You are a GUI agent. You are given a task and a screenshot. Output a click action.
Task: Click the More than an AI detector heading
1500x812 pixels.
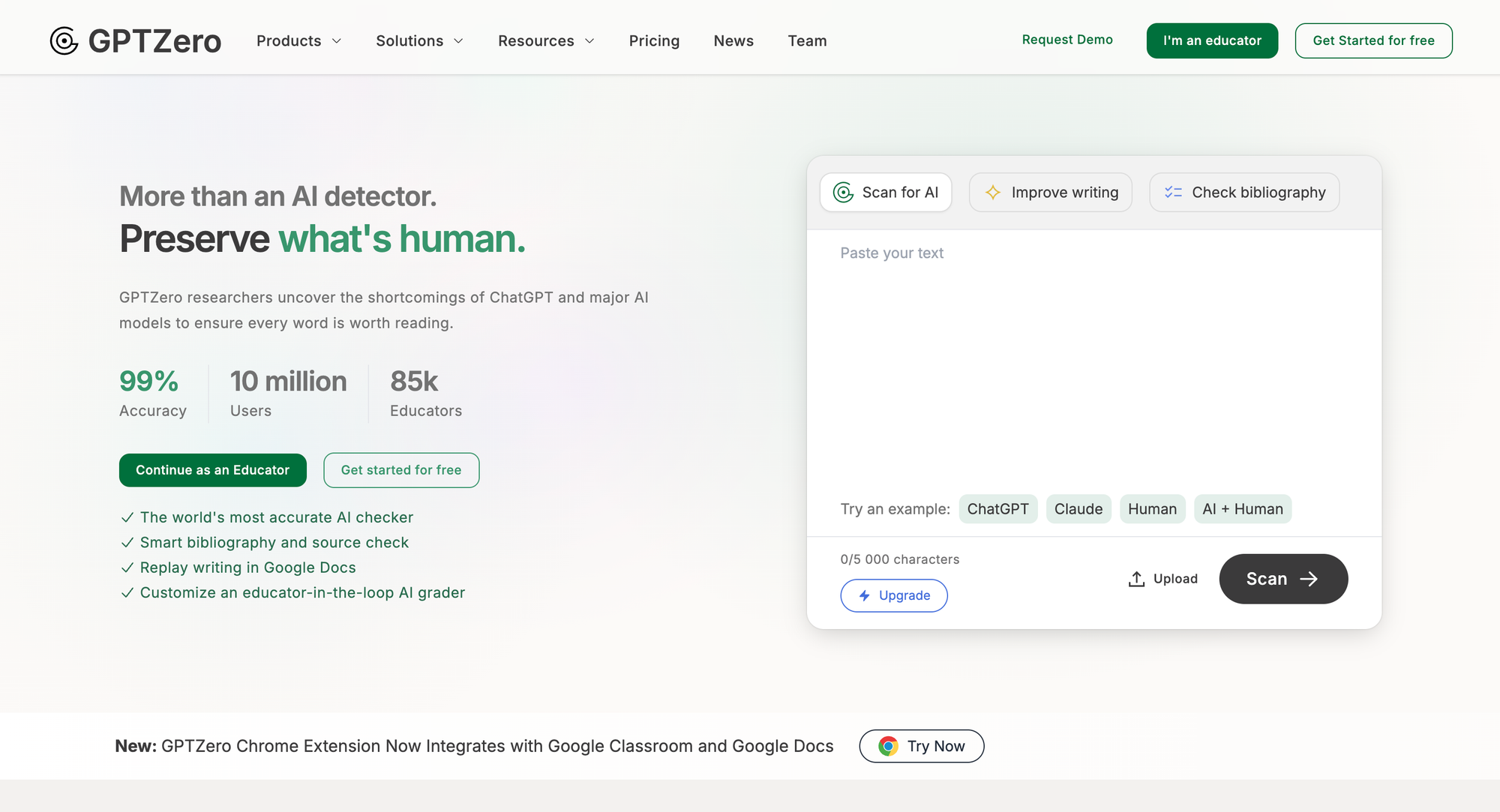277,196
